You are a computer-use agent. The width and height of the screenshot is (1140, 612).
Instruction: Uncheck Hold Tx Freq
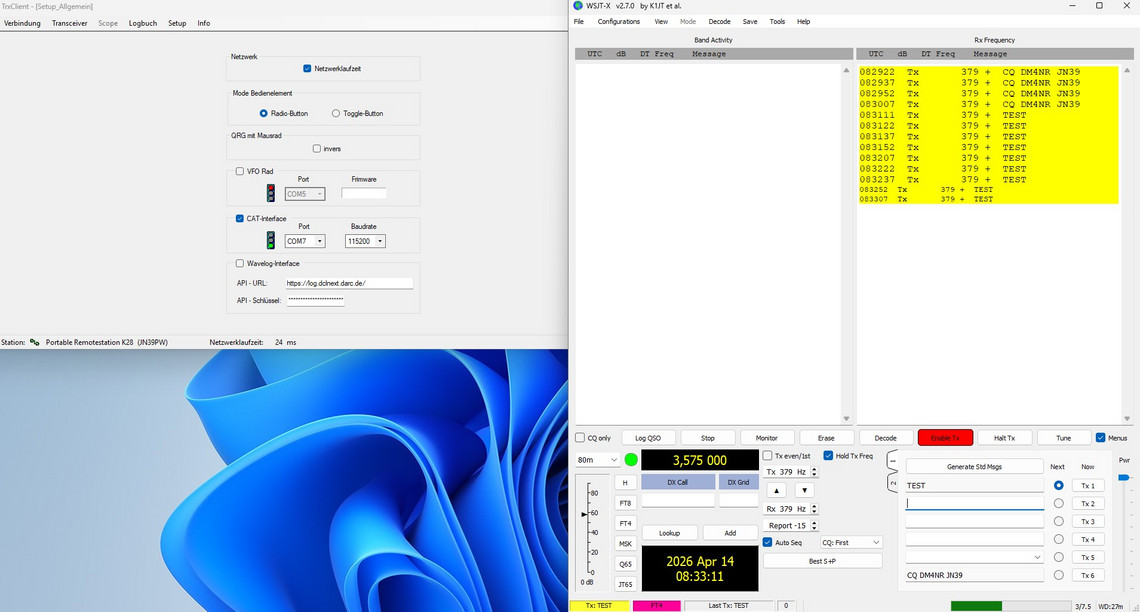click(x=828, y=456)
